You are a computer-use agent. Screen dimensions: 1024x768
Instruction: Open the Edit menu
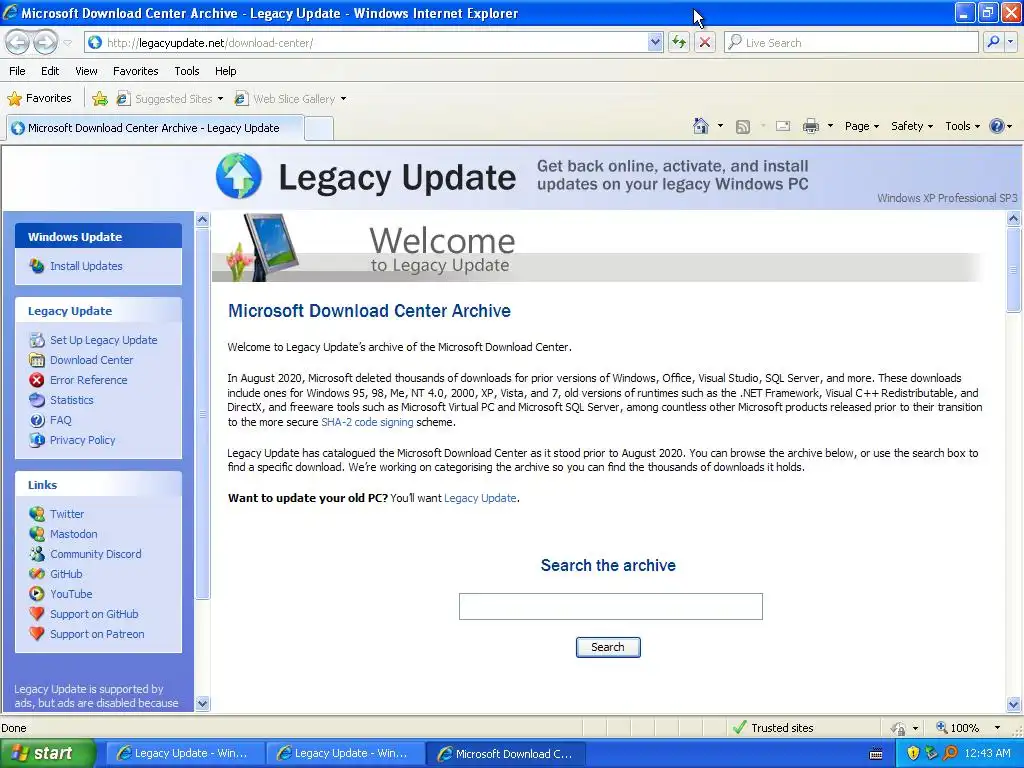[50, 71]
